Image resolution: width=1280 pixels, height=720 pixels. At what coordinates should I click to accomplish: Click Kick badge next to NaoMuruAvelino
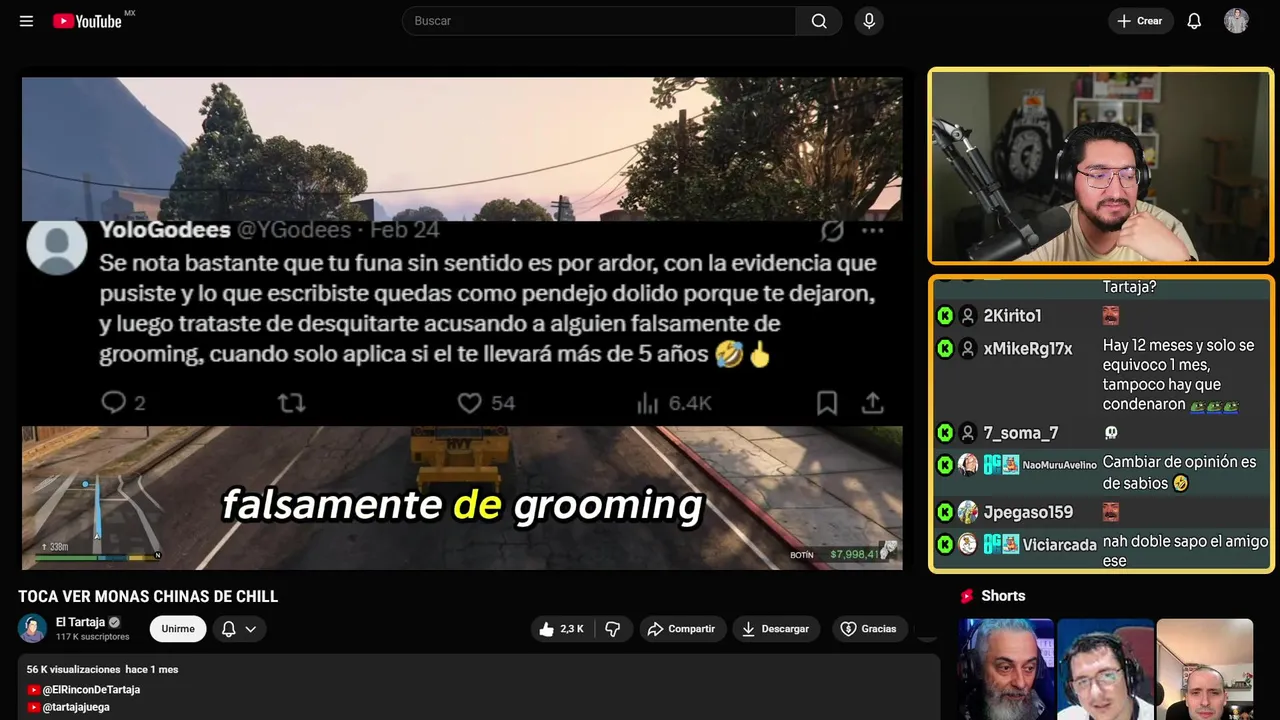[x=945, y=465]
